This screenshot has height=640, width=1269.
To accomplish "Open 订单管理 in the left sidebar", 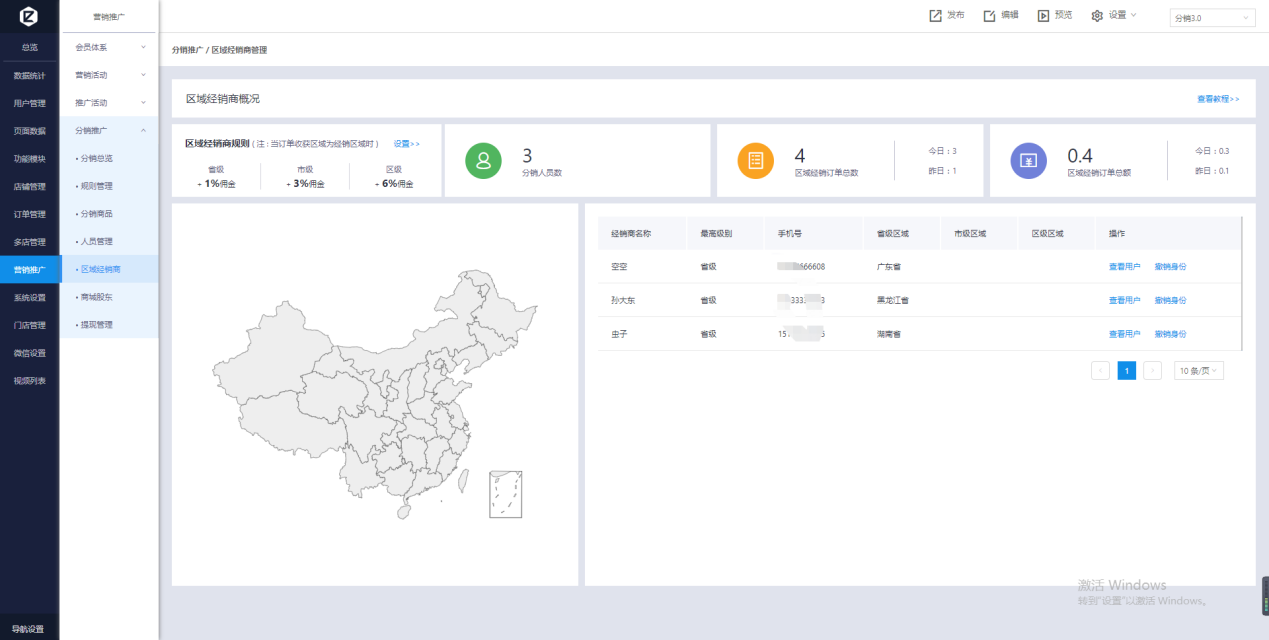I will pyautogui.click(x=29, y=214).
